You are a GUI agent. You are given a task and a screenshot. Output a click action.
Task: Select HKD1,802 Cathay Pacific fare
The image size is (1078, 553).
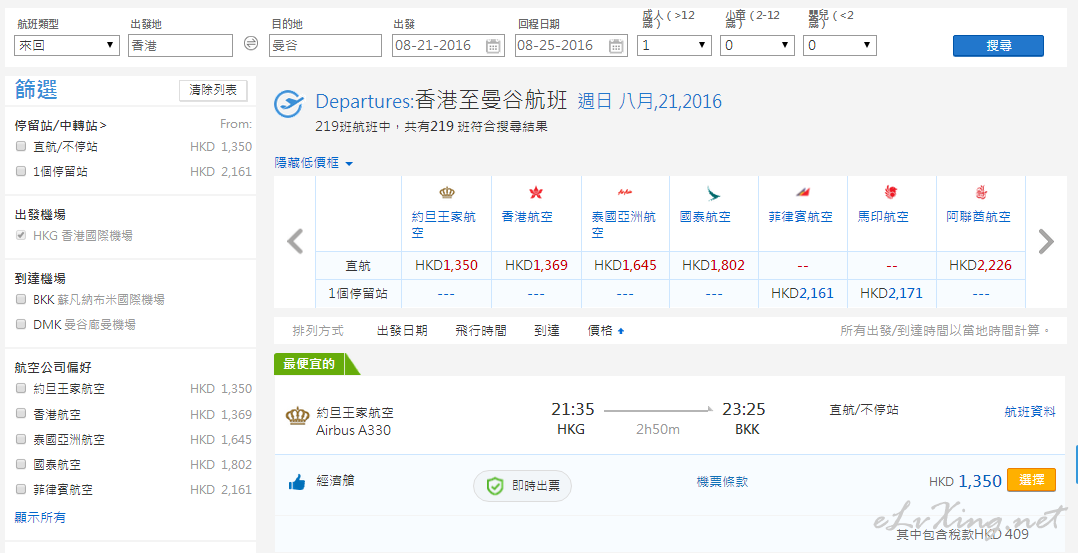click(x=714, y=265)
